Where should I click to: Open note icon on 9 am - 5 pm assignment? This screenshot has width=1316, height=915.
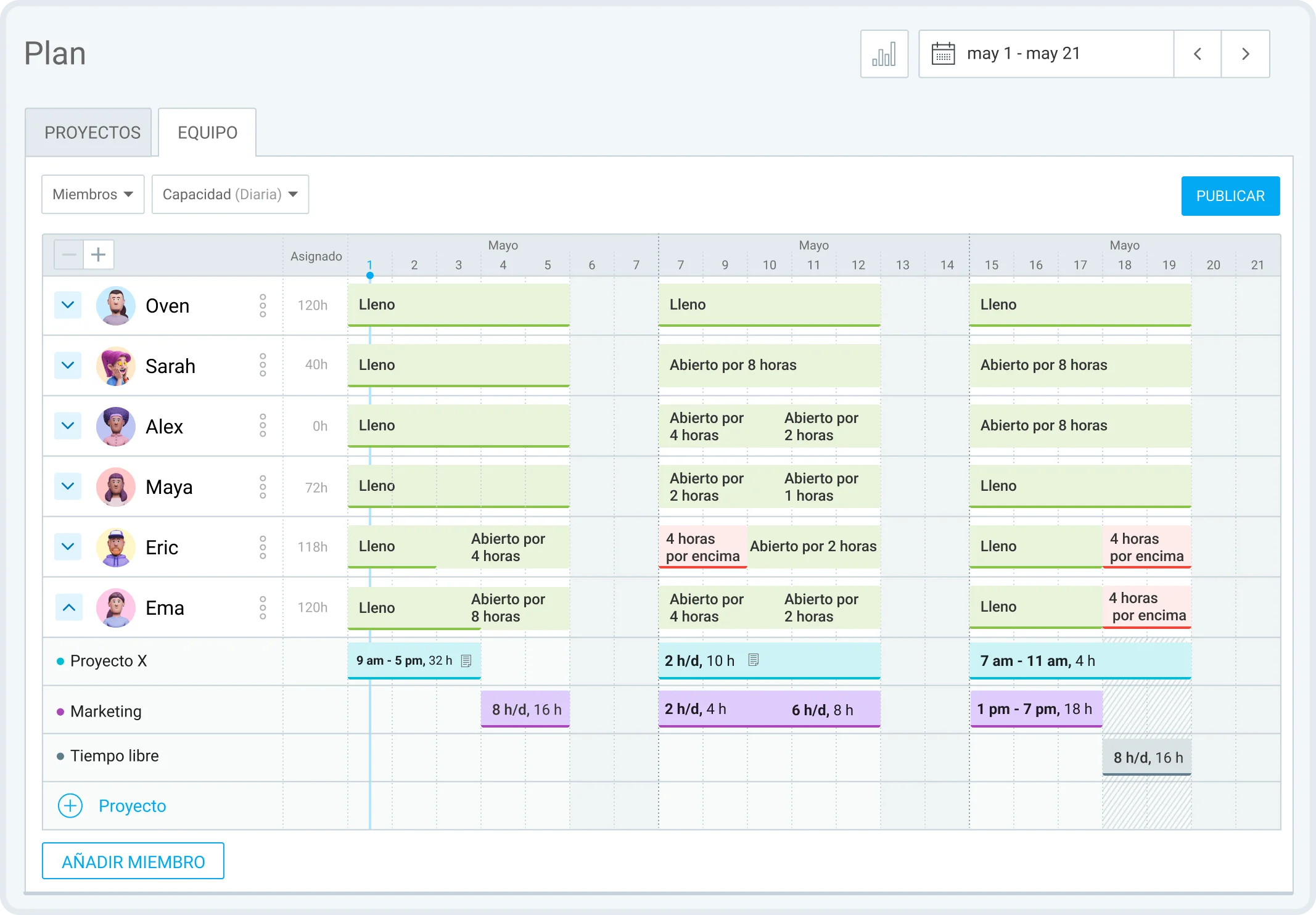point(466,660)
